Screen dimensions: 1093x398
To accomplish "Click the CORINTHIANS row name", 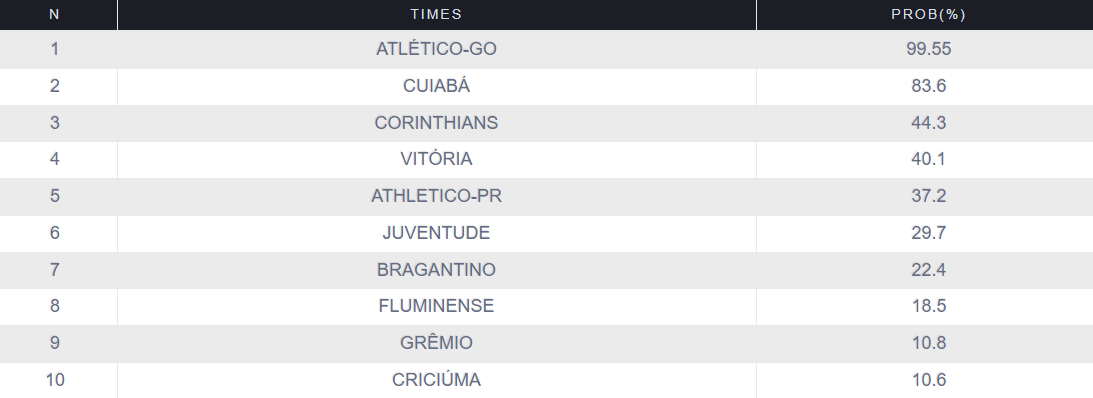I will (436, 123).
